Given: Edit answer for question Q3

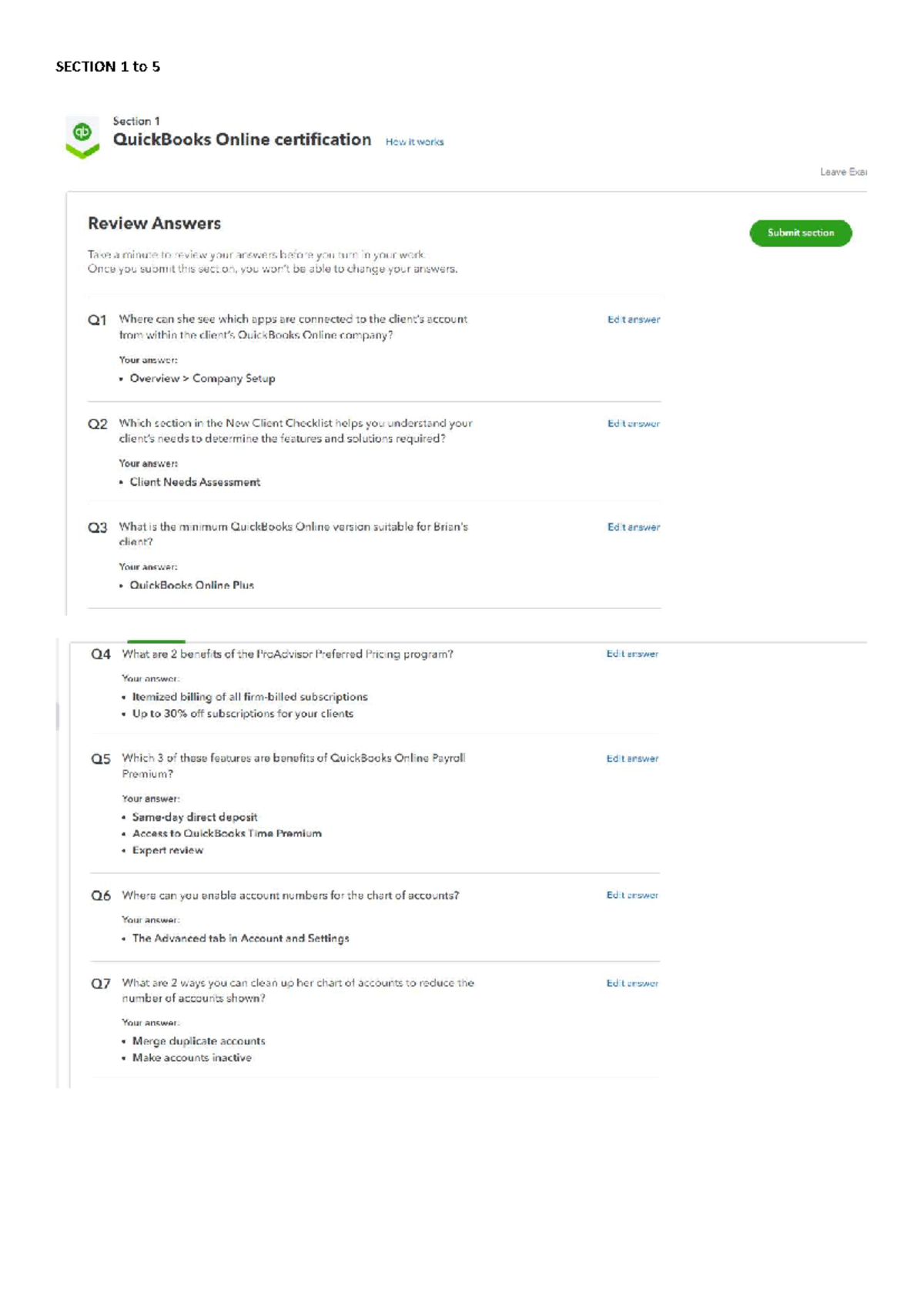Looking at the screenshot, I should point(632,527).
